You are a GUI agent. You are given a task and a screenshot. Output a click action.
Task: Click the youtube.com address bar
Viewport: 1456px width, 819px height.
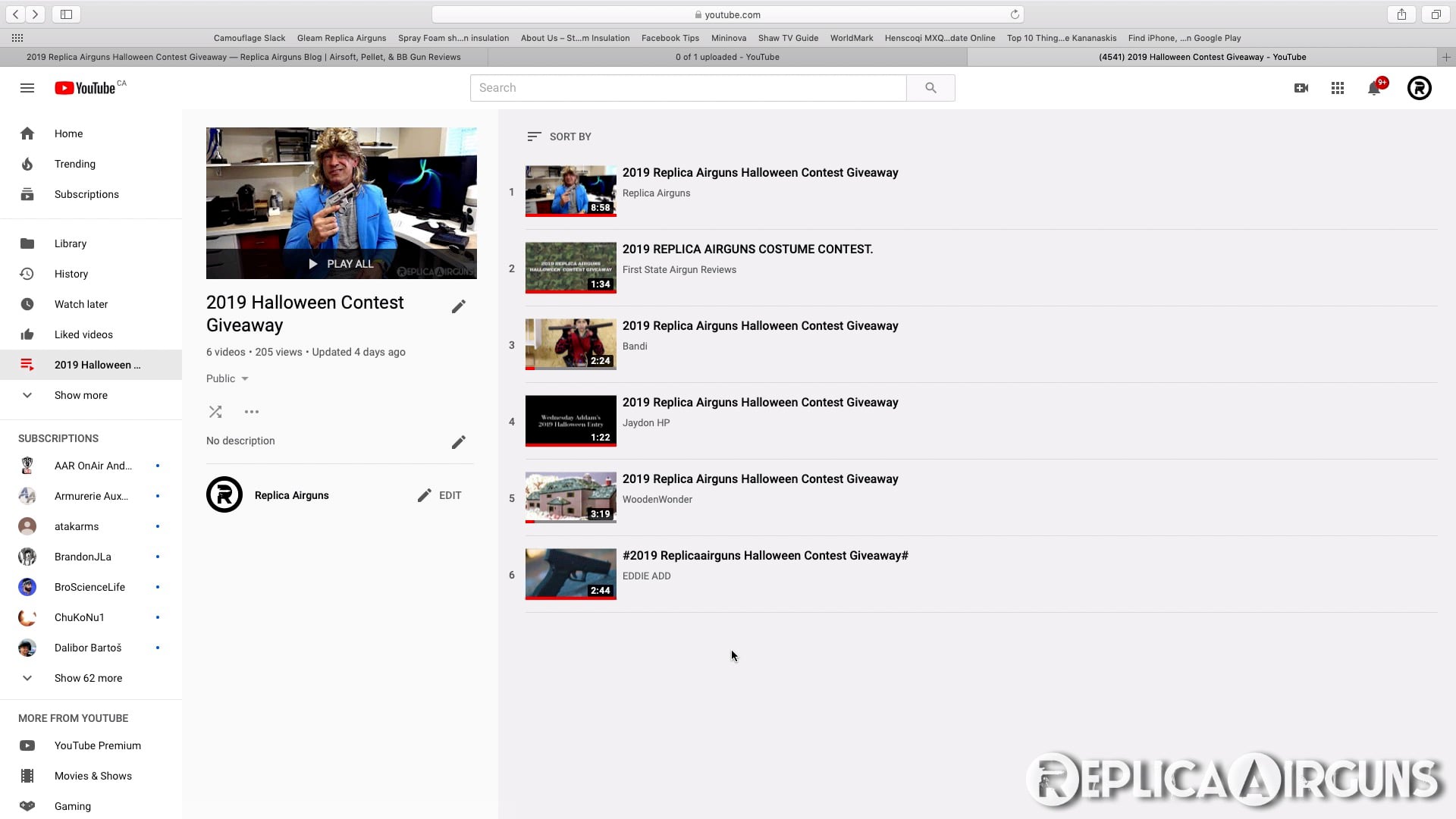click(x=728, y=14)
